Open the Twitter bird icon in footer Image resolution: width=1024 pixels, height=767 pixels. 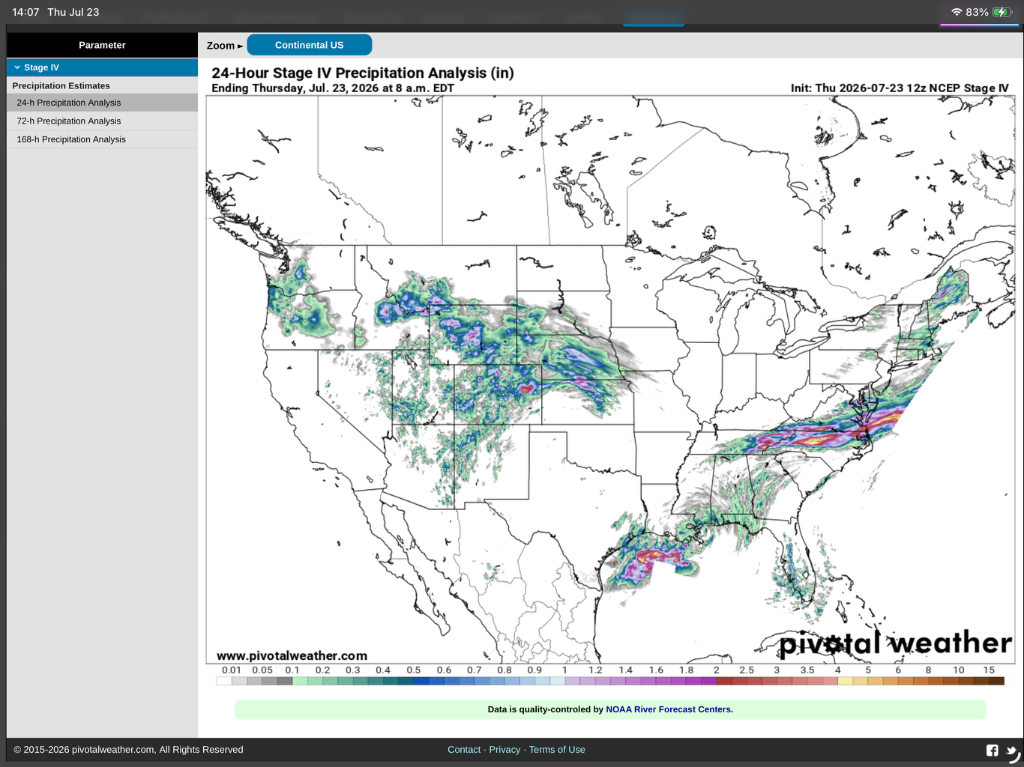(x=1013, y=751)
